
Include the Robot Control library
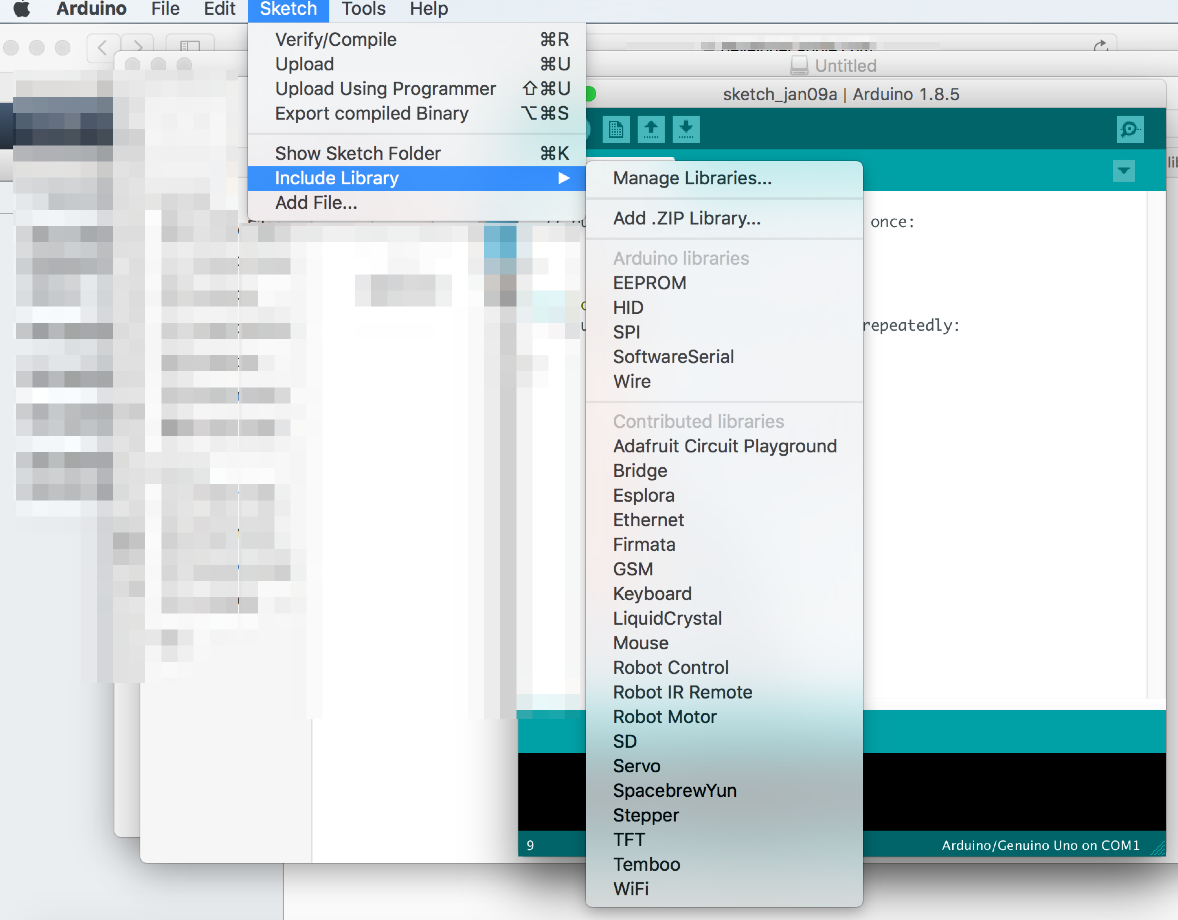click(724, 668)
